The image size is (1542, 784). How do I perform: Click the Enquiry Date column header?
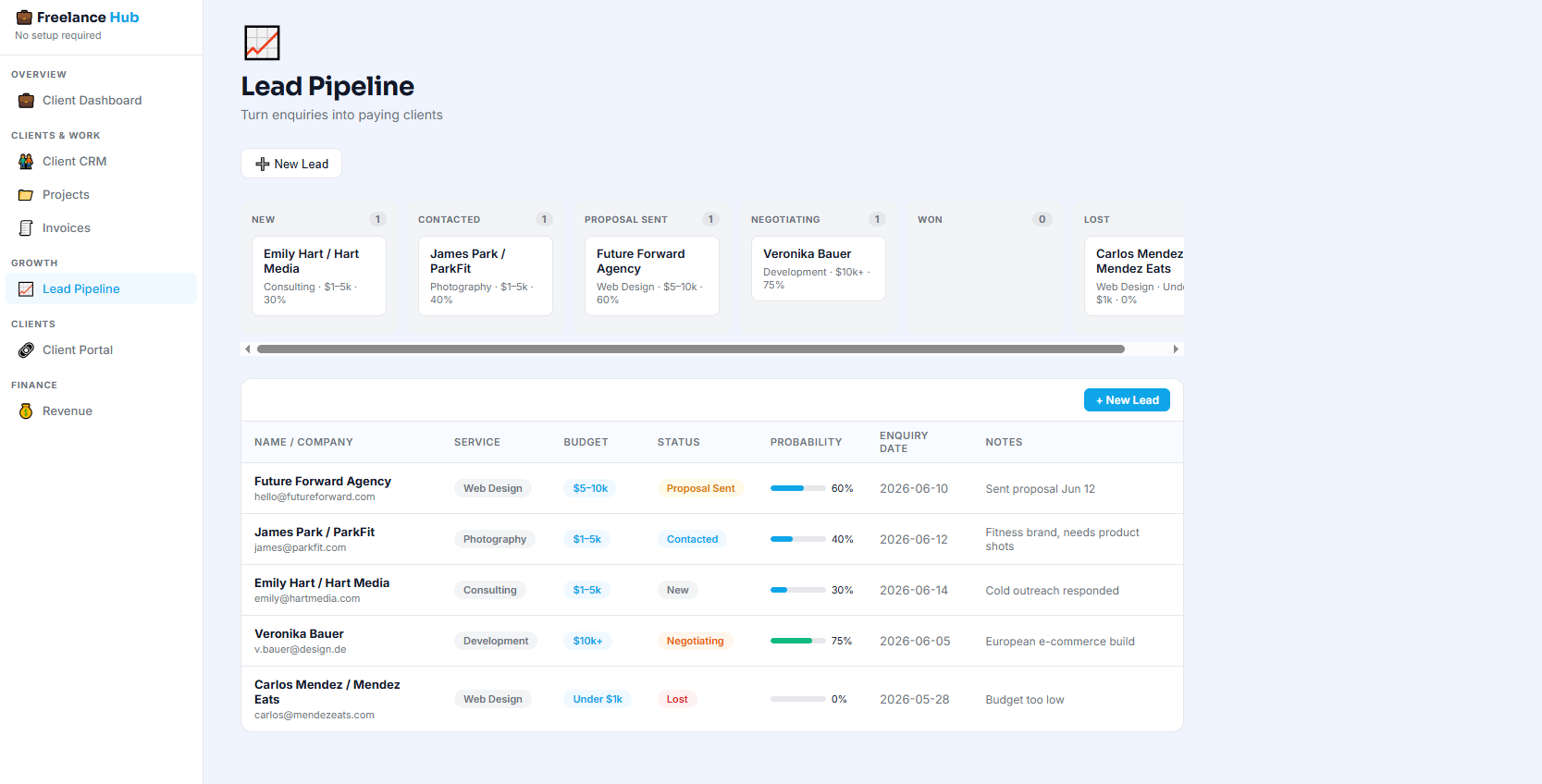click(904, 443)
